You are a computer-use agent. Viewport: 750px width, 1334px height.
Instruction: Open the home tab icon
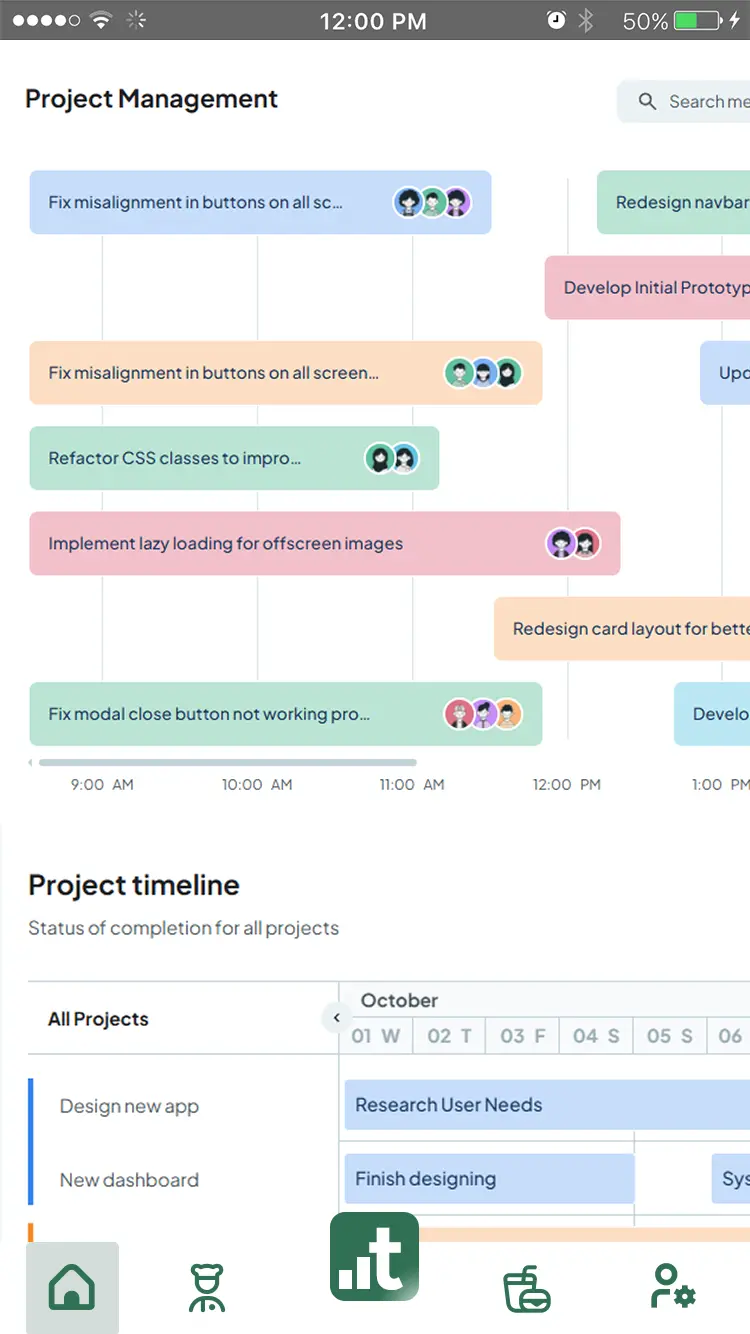pos(72,1286)
